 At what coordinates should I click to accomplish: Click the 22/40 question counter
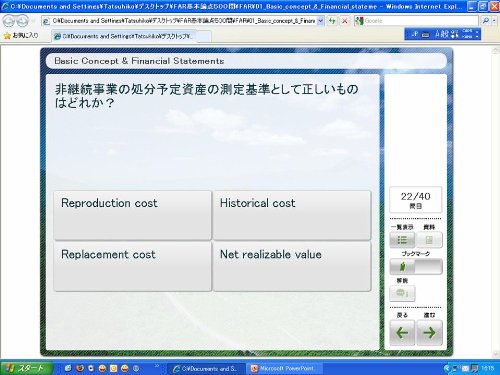(x=416, y=200)
